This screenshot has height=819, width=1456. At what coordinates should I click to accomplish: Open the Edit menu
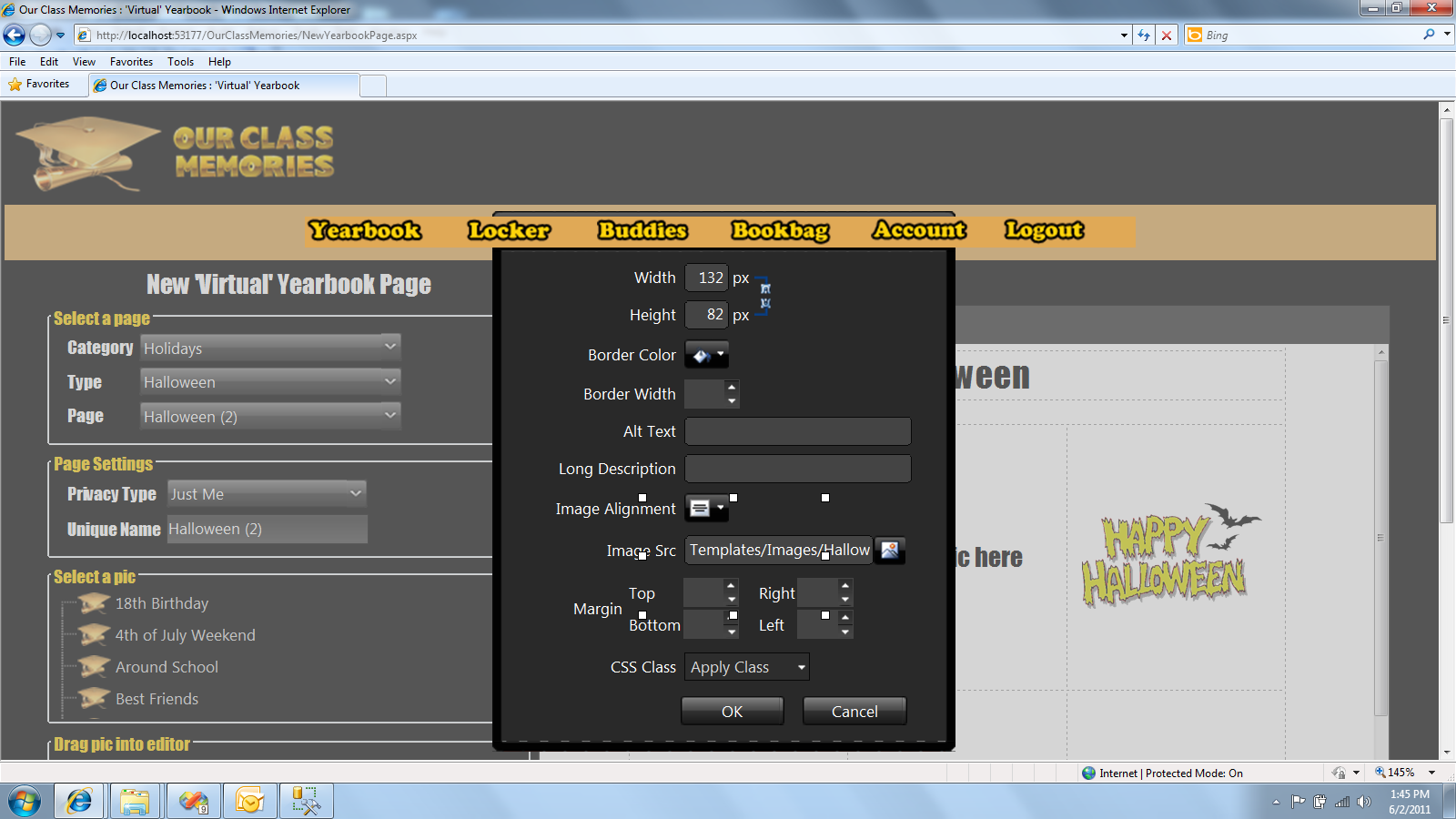pos(49,62)
